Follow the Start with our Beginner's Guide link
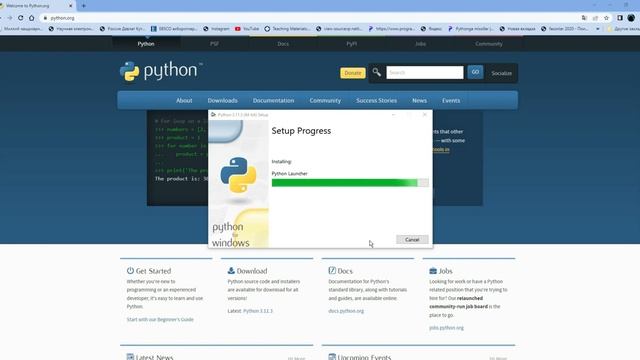The width and height of the screenshot is (640, 360). (160, 320)
